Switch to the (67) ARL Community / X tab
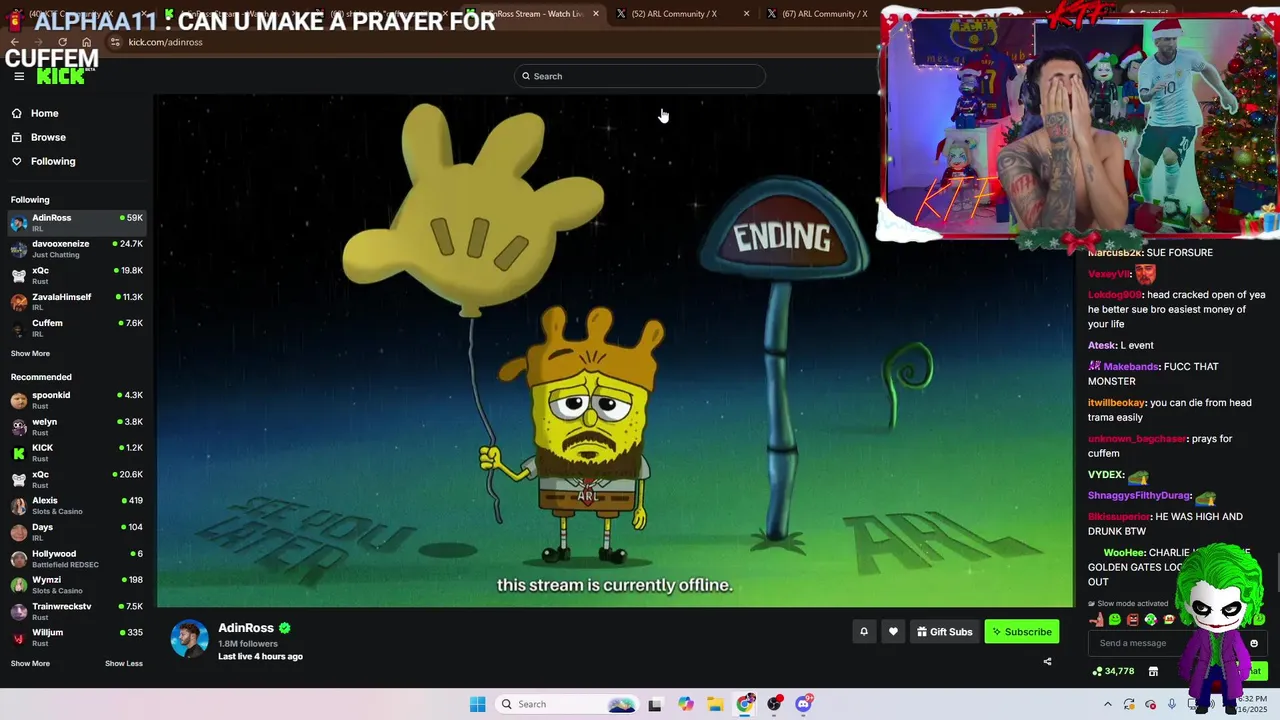Screen dimensions: 1280x720 826,14
